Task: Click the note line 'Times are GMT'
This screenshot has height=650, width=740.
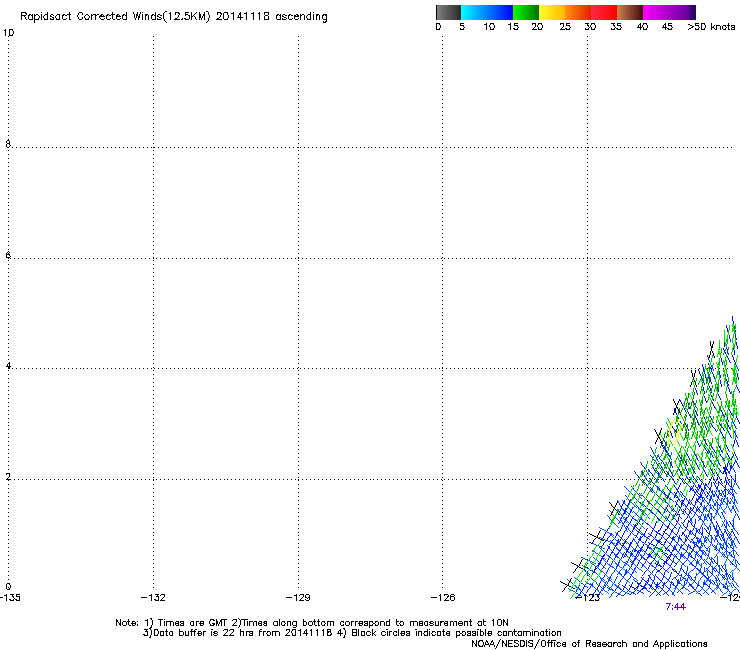Action: point(193,623)
